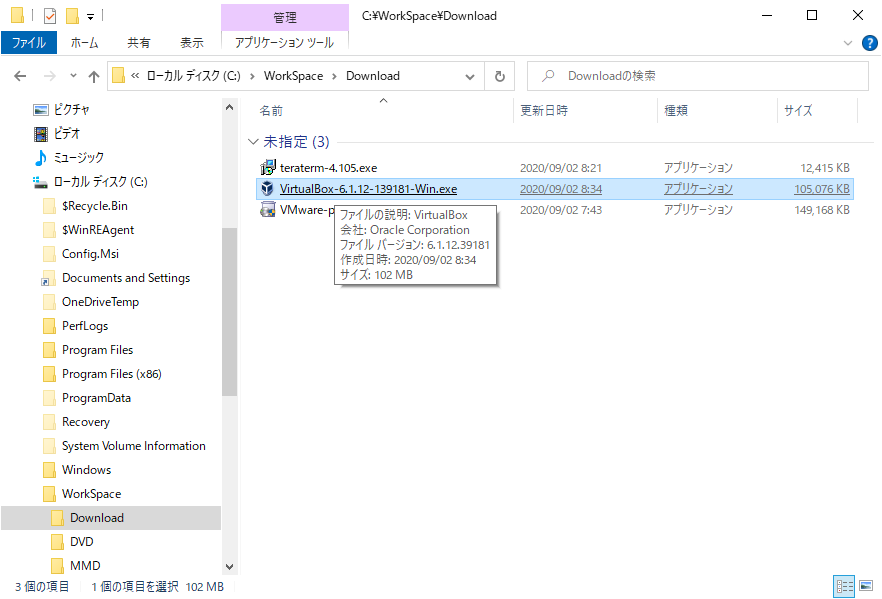The width and height of the screenshot is (882, 599).
Task: Click the ビデオ film icon
Action: [40, 134]
